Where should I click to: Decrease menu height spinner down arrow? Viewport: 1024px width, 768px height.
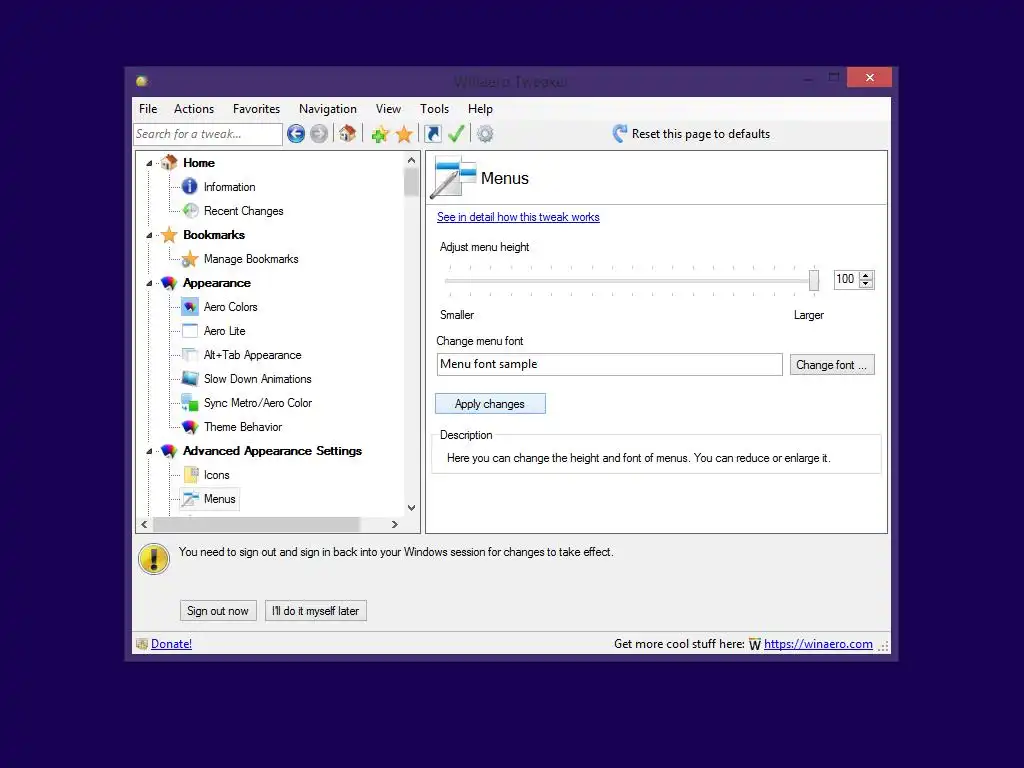866,283
